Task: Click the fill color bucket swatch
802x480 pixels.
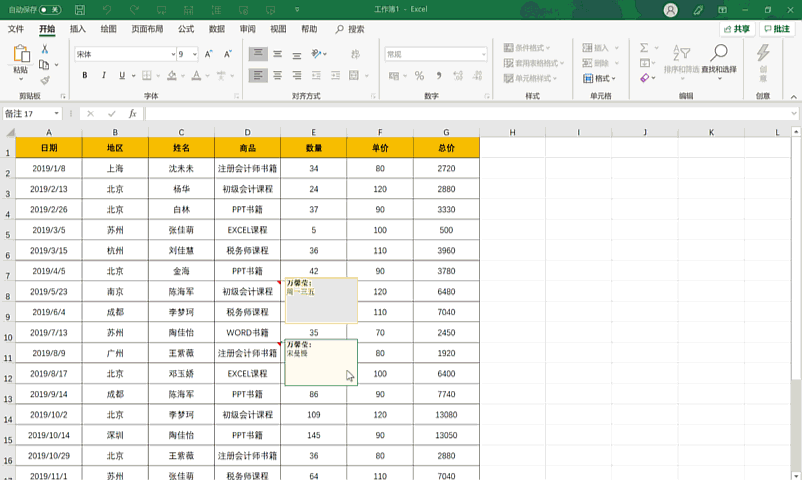Action: [171, 76]
